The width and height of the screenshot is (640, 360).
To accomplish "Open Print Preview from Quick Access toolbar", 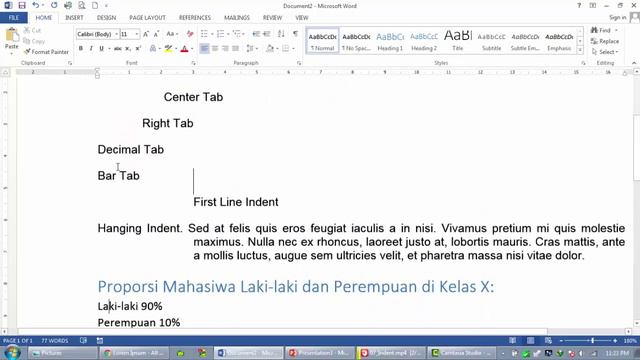I will [x=82, y=5].
